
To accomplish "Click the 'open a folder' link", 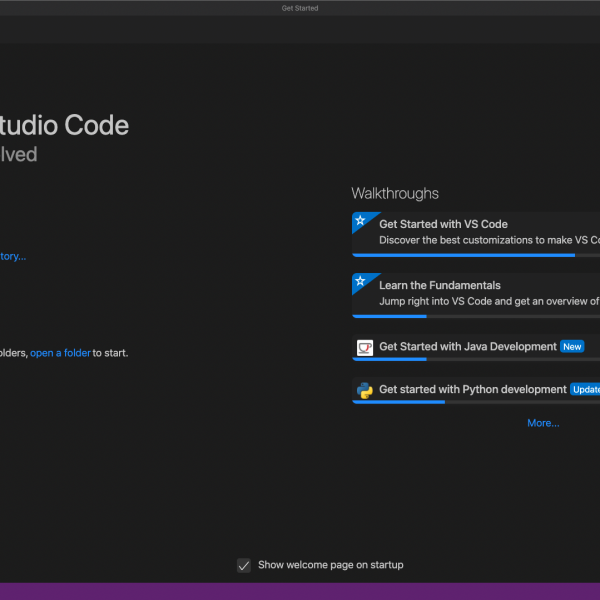I will pyautogui.click(x=60, y=353).
